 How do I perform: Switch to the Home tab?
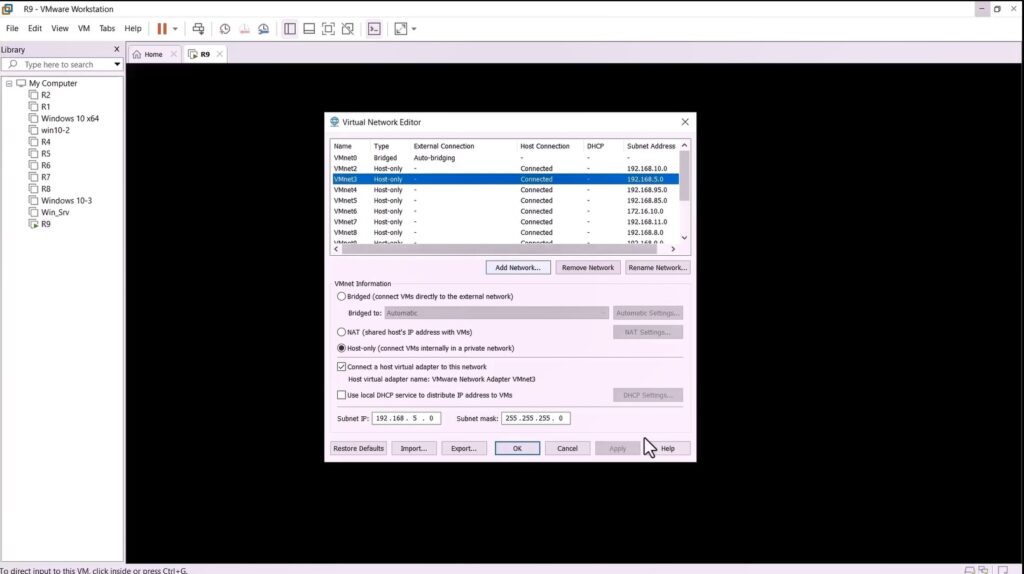coord(153,54)
